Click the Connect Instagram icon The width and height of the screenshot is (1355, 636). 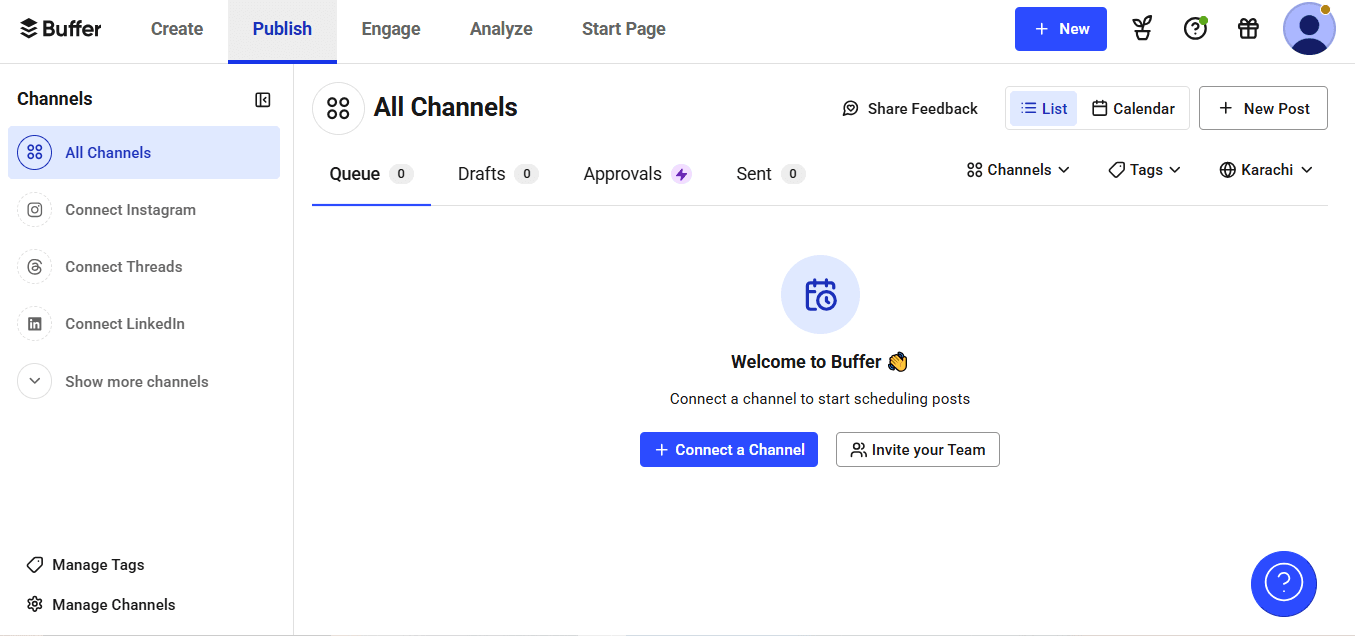[x=35, y=210]
